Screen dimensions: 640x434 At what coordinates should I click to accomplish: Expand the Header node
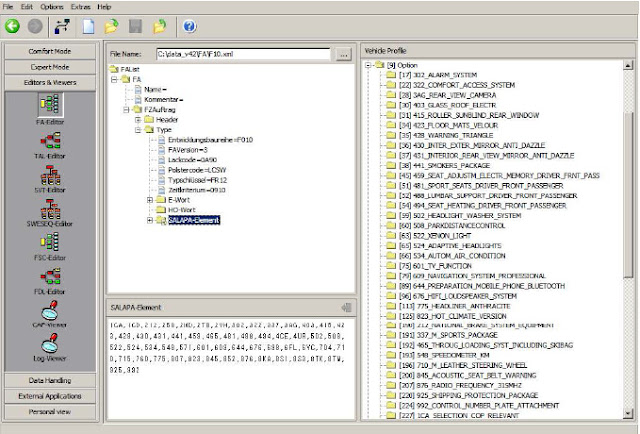coord(138,120)
